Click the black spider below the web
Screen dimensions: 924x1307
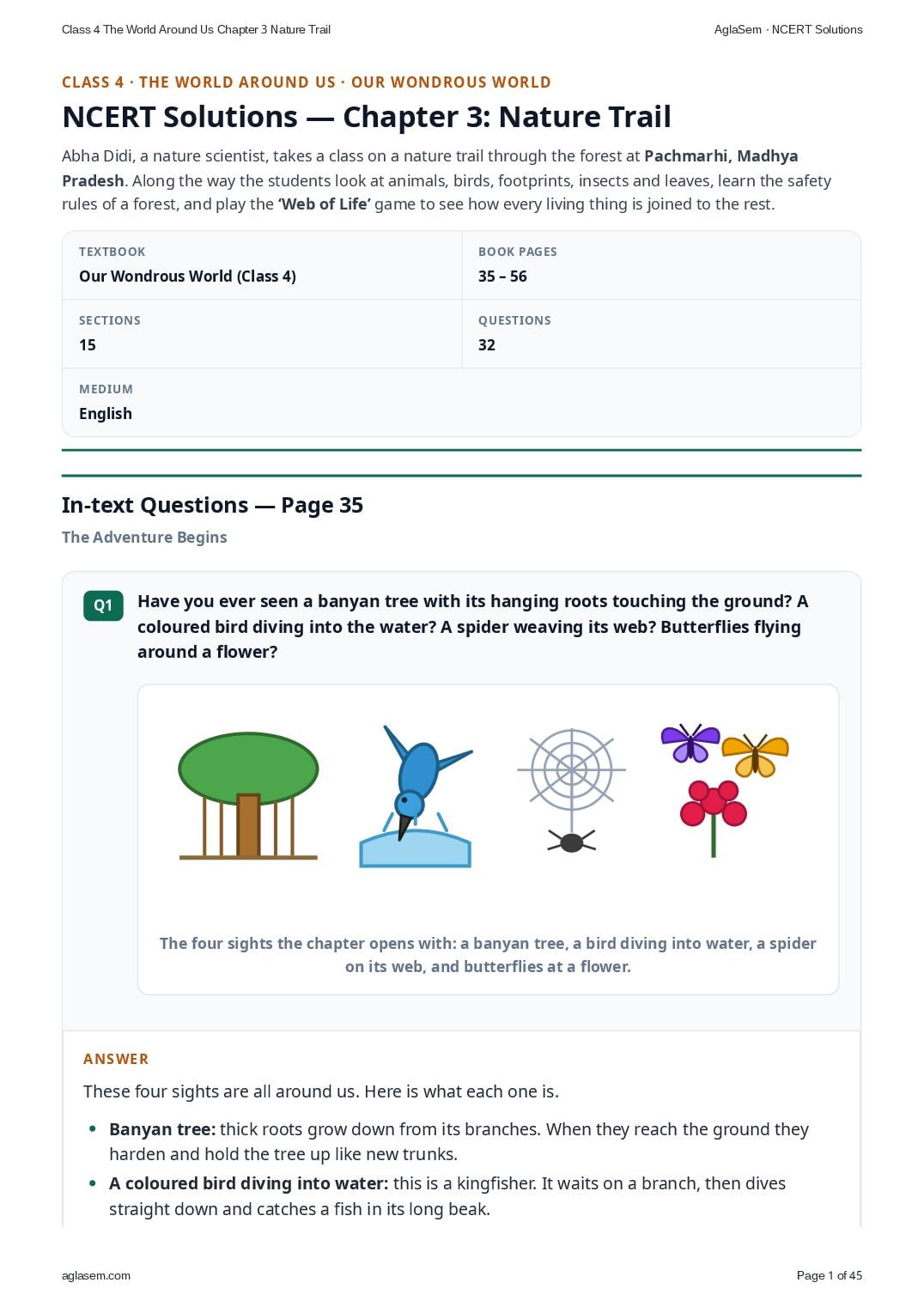[572, 842]
